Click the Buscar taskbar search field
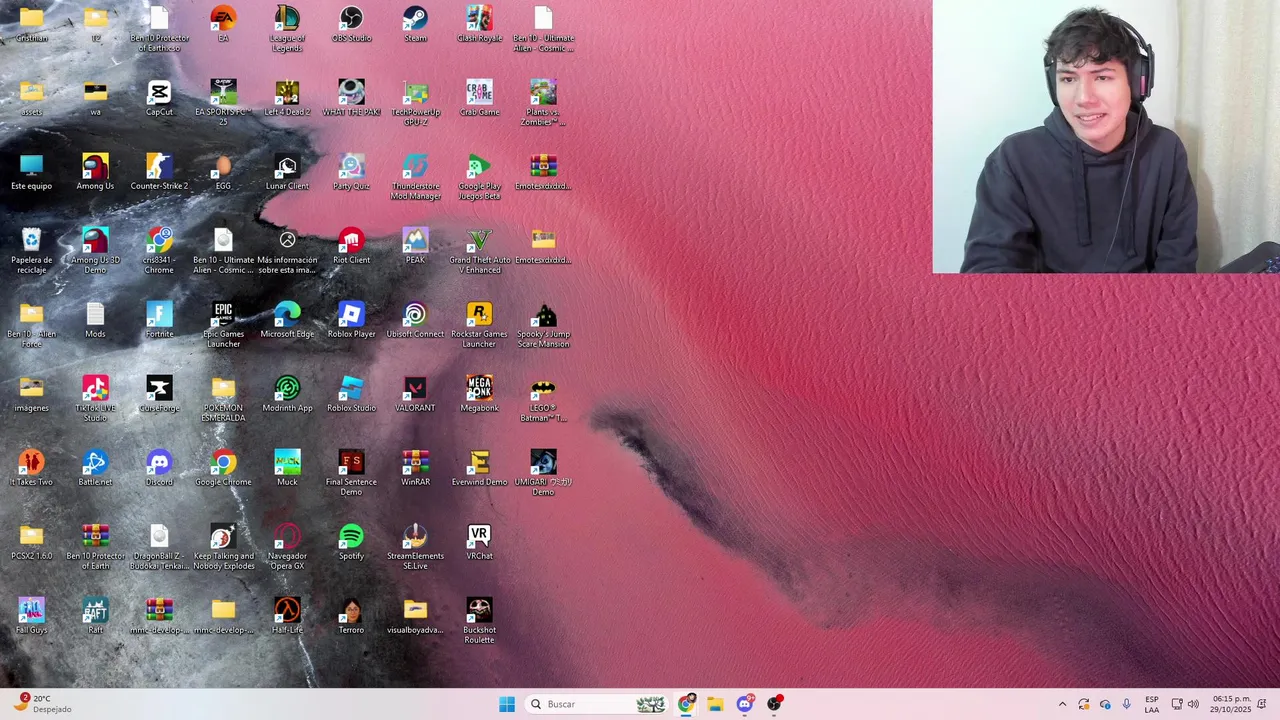 coord(597,704)
